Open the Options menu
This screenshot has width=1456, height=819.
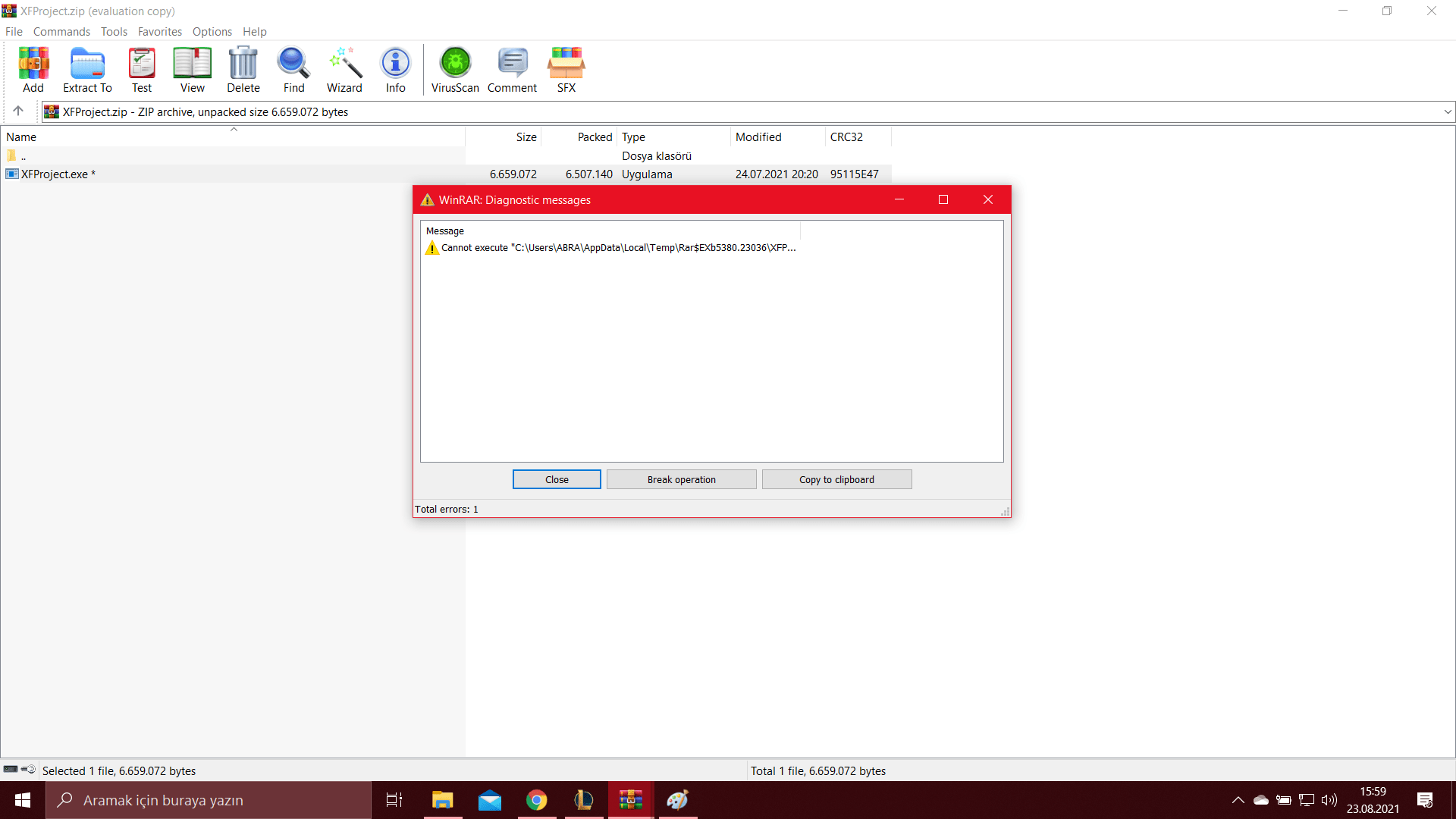212,32
